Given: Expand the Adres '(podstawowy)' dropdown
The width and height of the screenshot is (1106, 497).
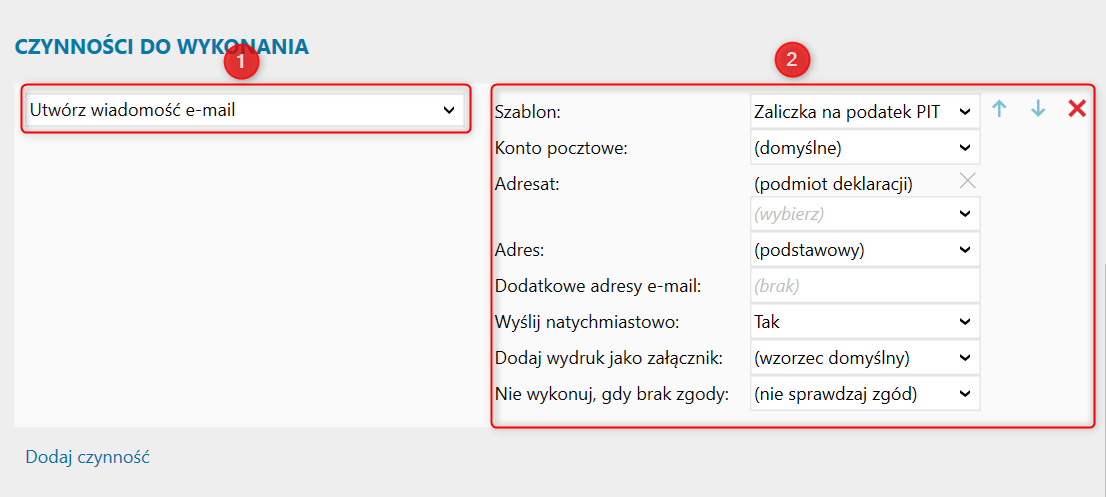Looking at the screenshot, I should pyautogui.click(x=865, y=250).
